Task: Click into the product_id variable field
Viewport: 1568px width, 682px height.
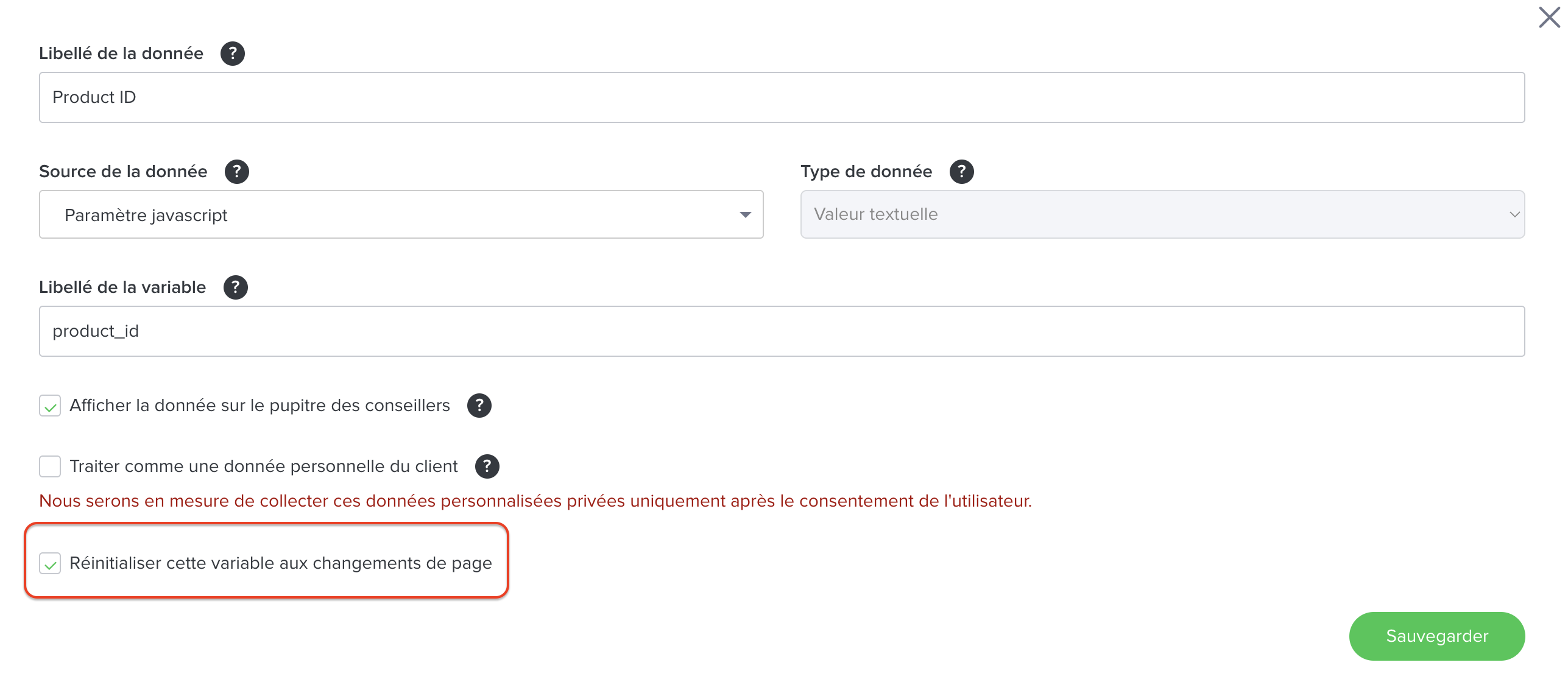Action: 782,331
